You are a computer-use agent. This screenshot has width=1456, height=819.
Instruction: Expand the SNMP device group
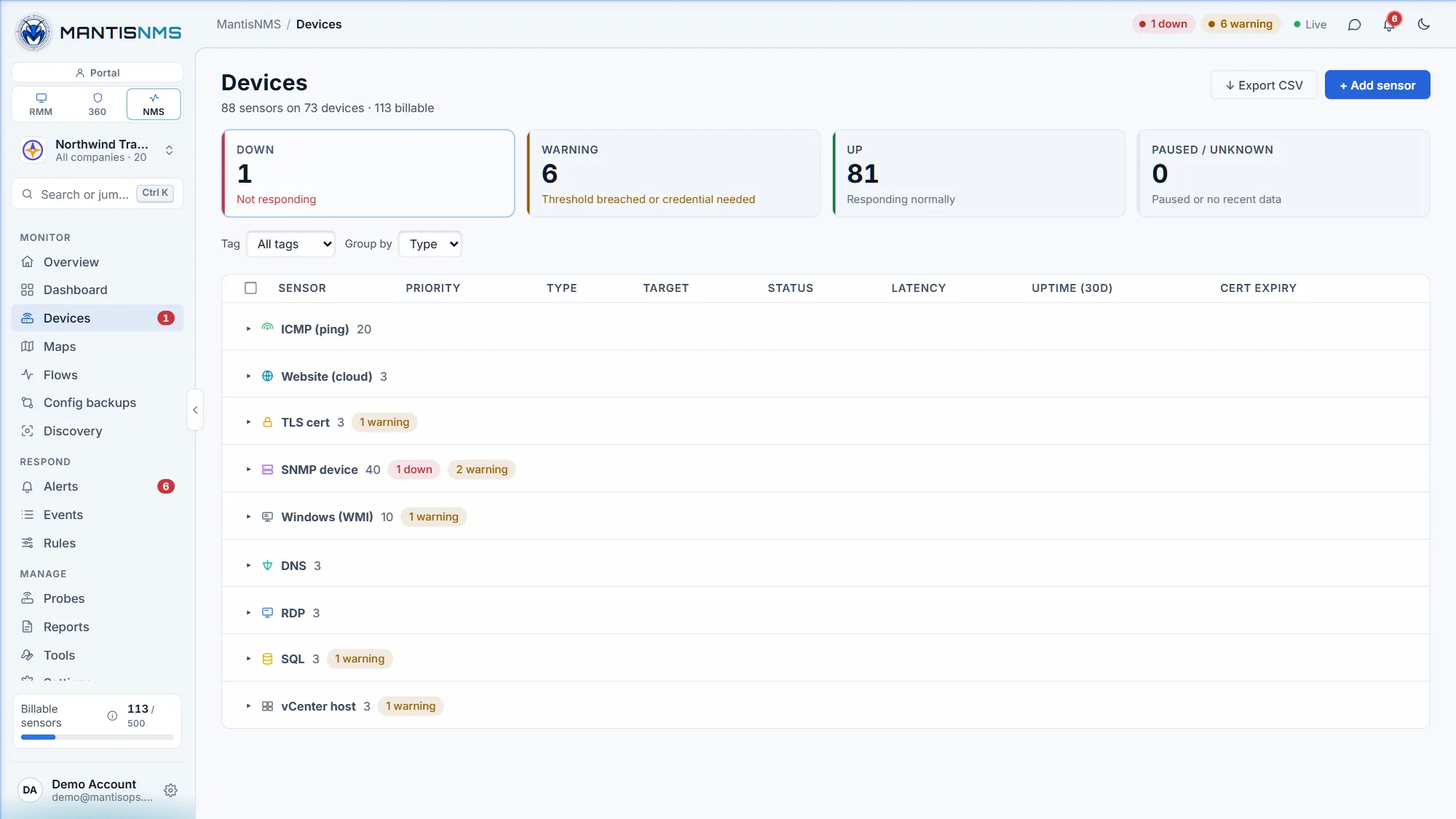(248, 470)
